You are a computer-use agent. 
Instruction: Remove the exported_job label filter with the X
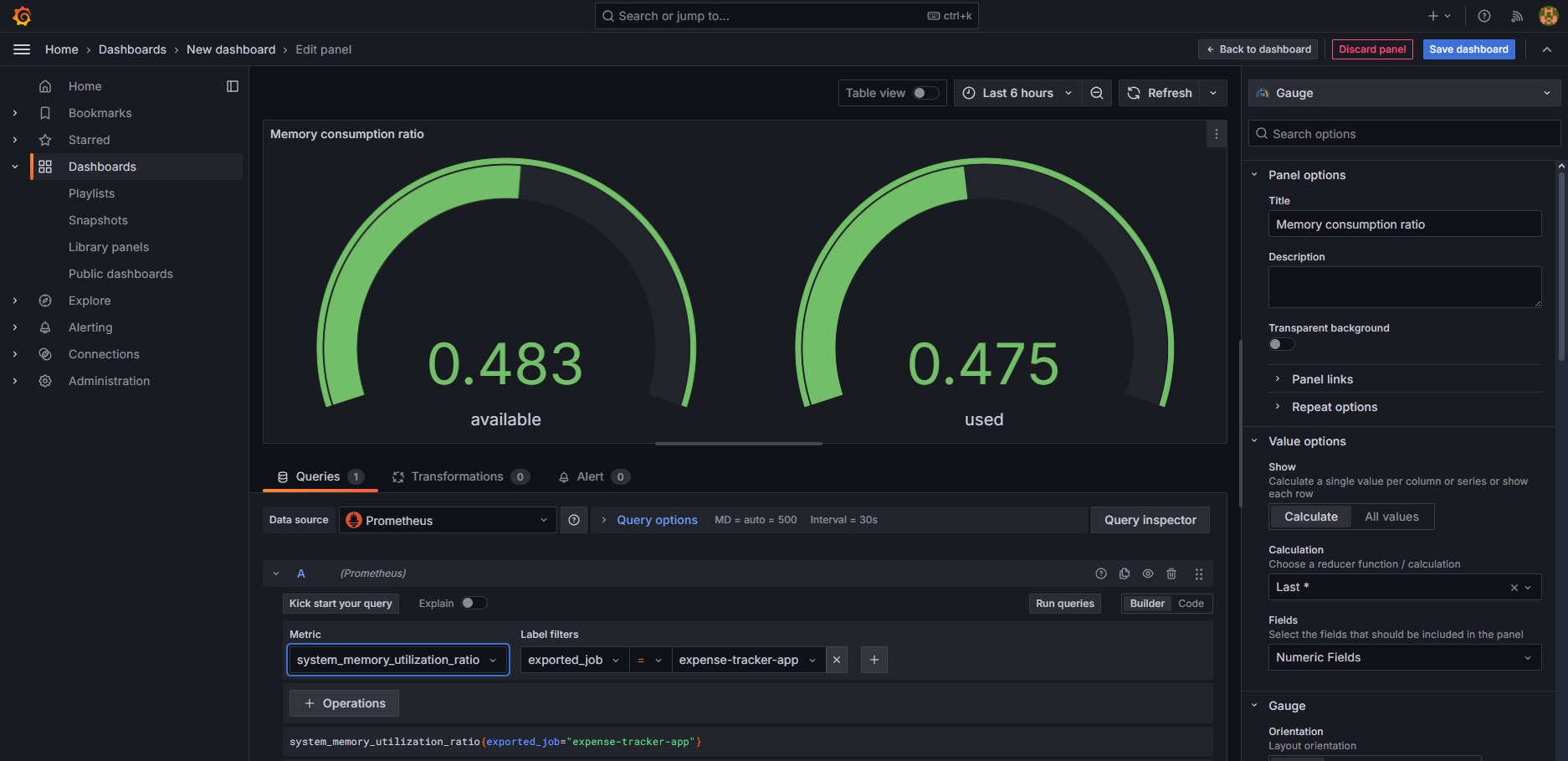pos(836,660)
